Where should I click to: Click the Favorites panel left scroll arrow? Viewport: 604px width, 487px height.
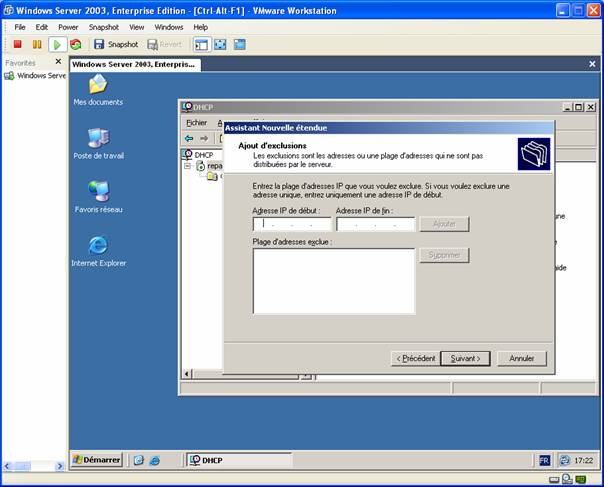click(7, 466)
